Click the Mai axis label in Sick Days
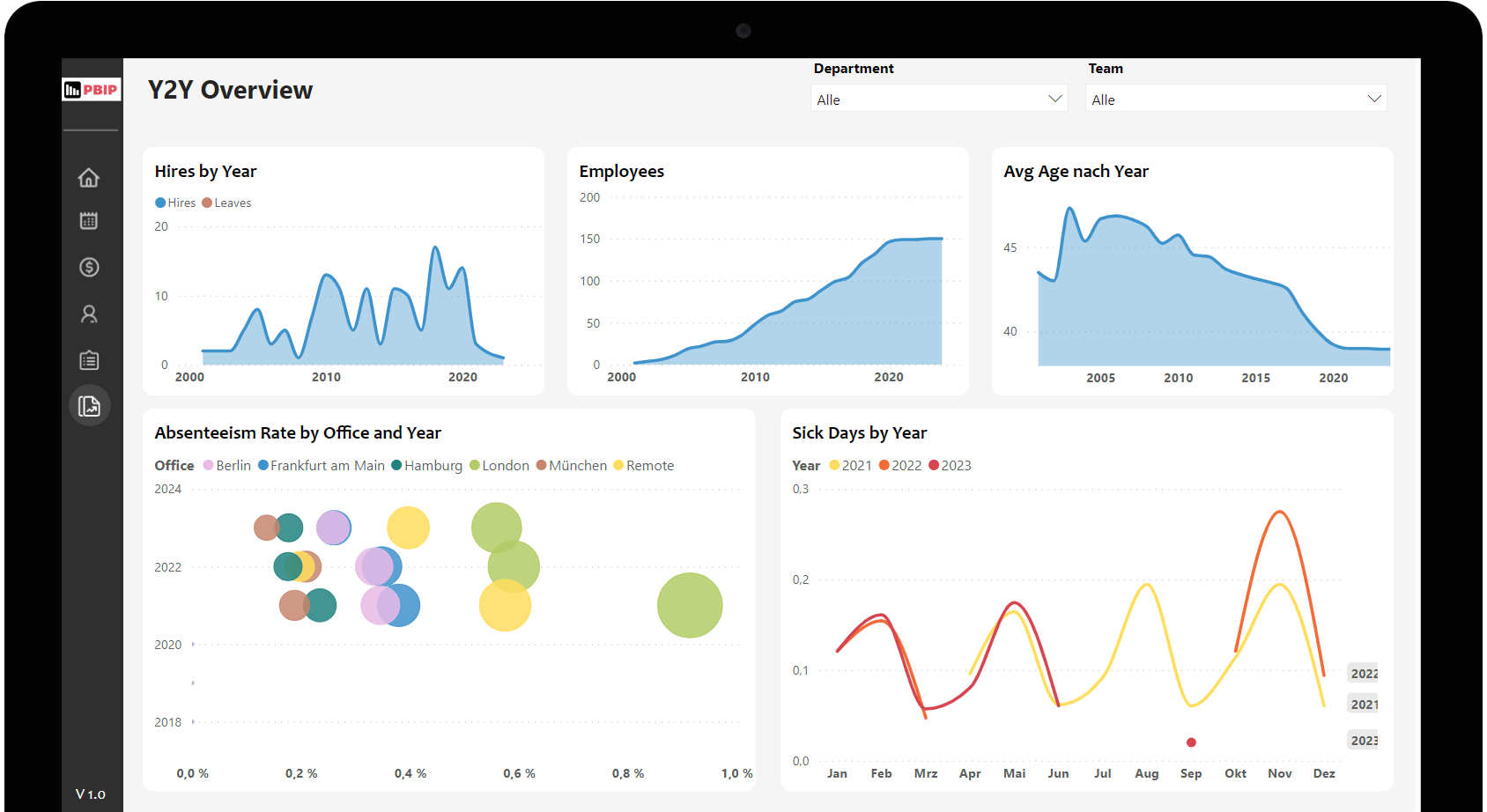This screenshot has width=1487, height=812. 1015,773
